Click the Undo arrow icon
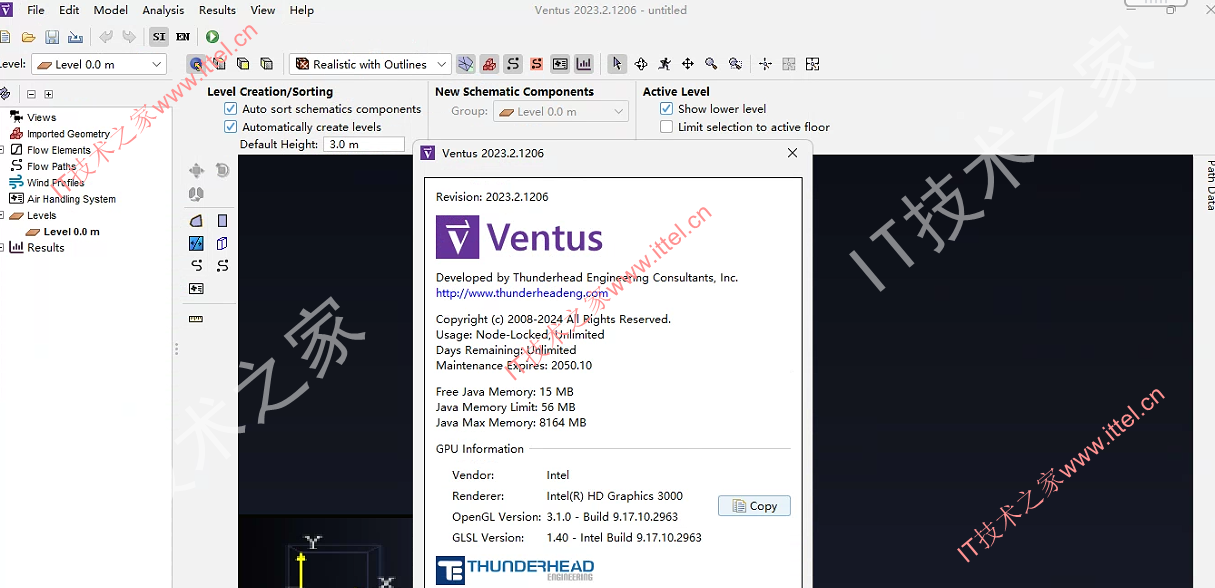1215x588 pixels. (105, 37)
